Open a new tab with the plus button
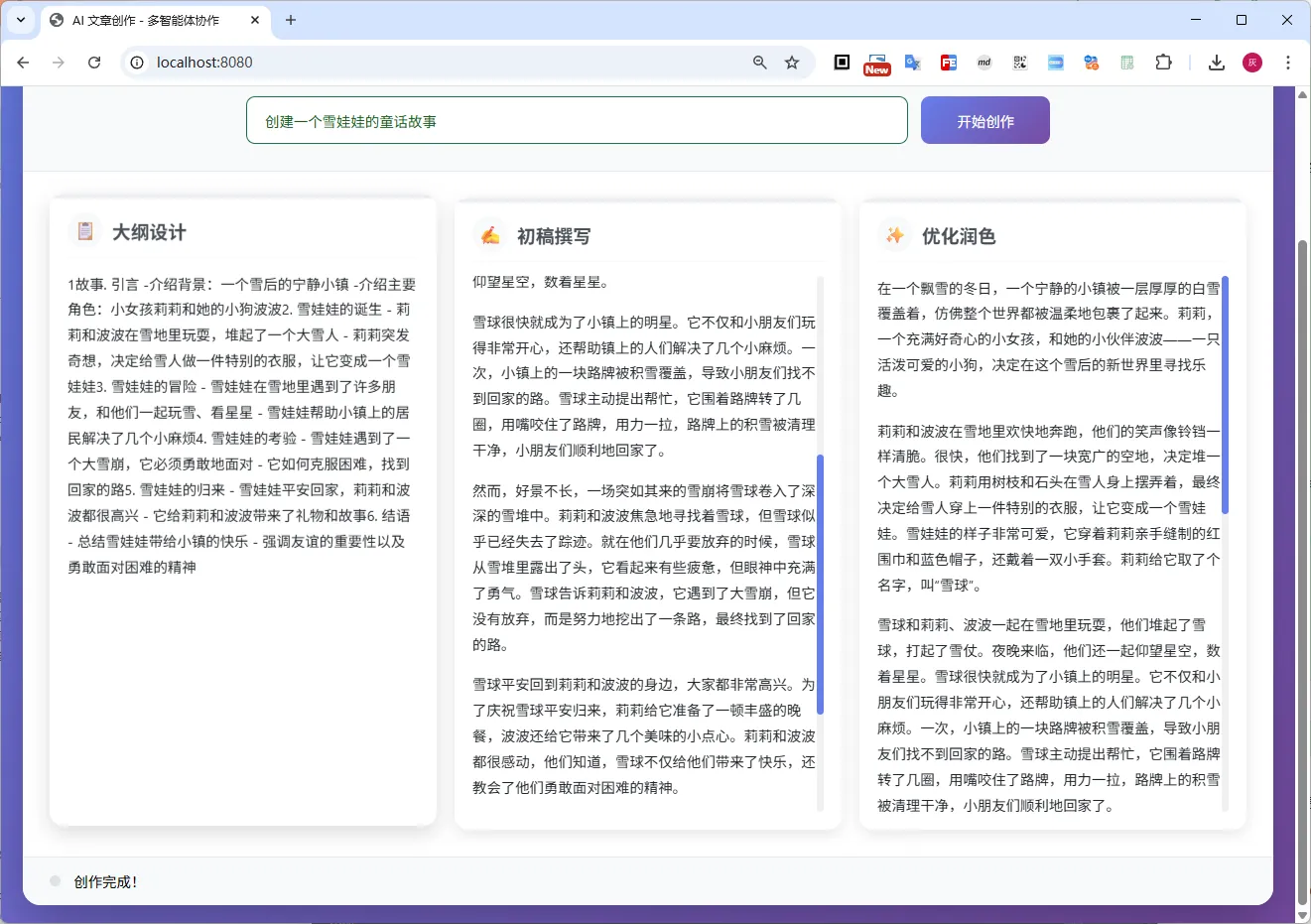Viewport: 1311px width, 924px height. [x=288, y=20]
